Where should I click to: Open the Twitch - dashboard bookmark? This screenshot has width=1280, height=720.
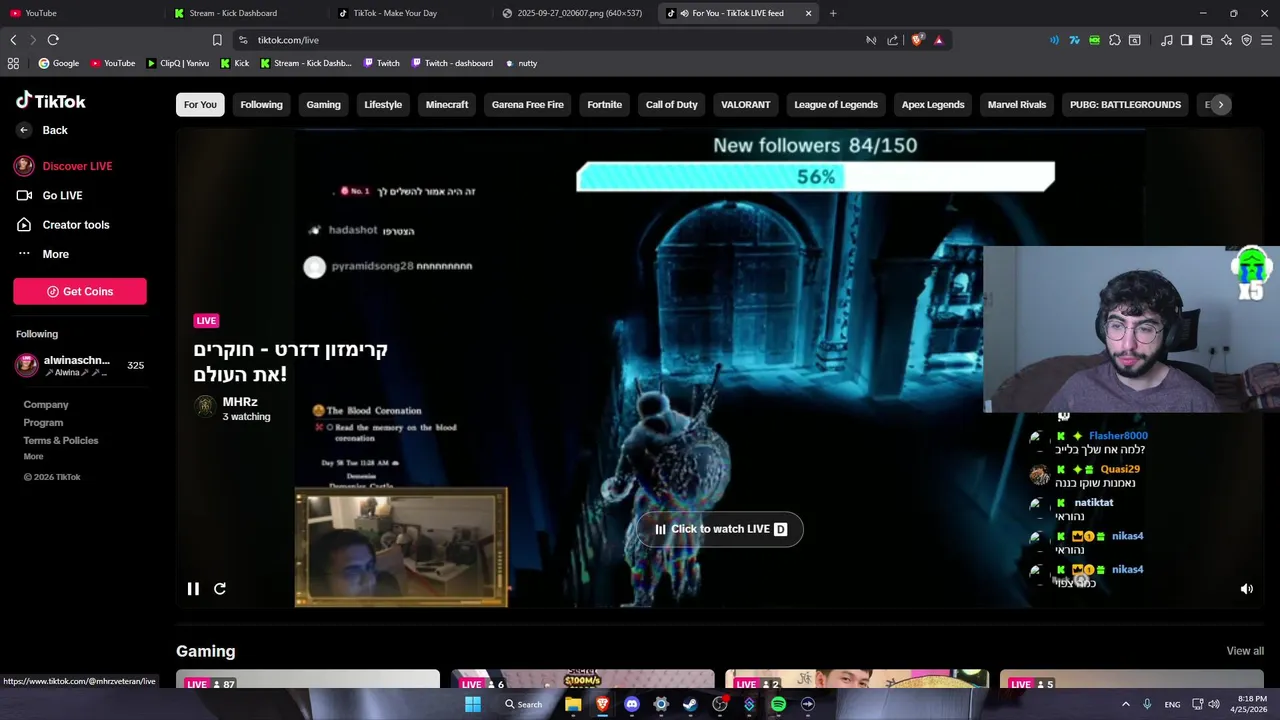tap(451, 63)
